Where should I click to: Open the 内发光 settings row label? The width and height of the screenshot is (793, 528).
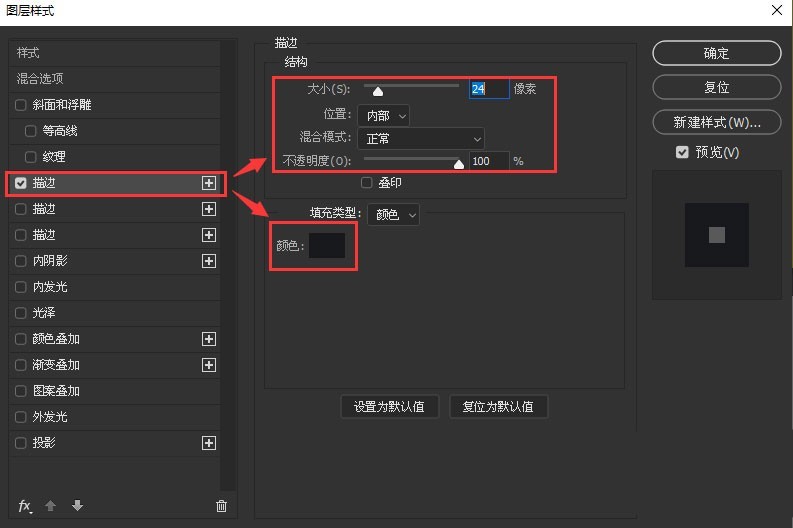point(50,287)
